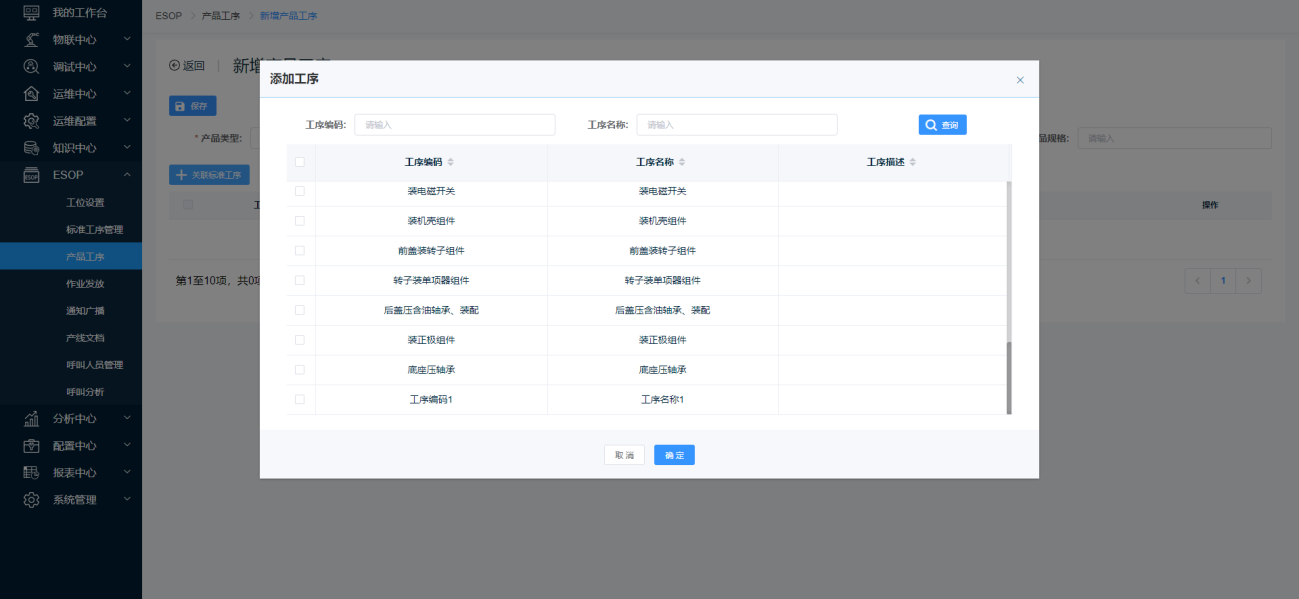This screenshot has width=1299, height=599.
Task: Click the 工序名称 search input field
Action: (736, 125)
